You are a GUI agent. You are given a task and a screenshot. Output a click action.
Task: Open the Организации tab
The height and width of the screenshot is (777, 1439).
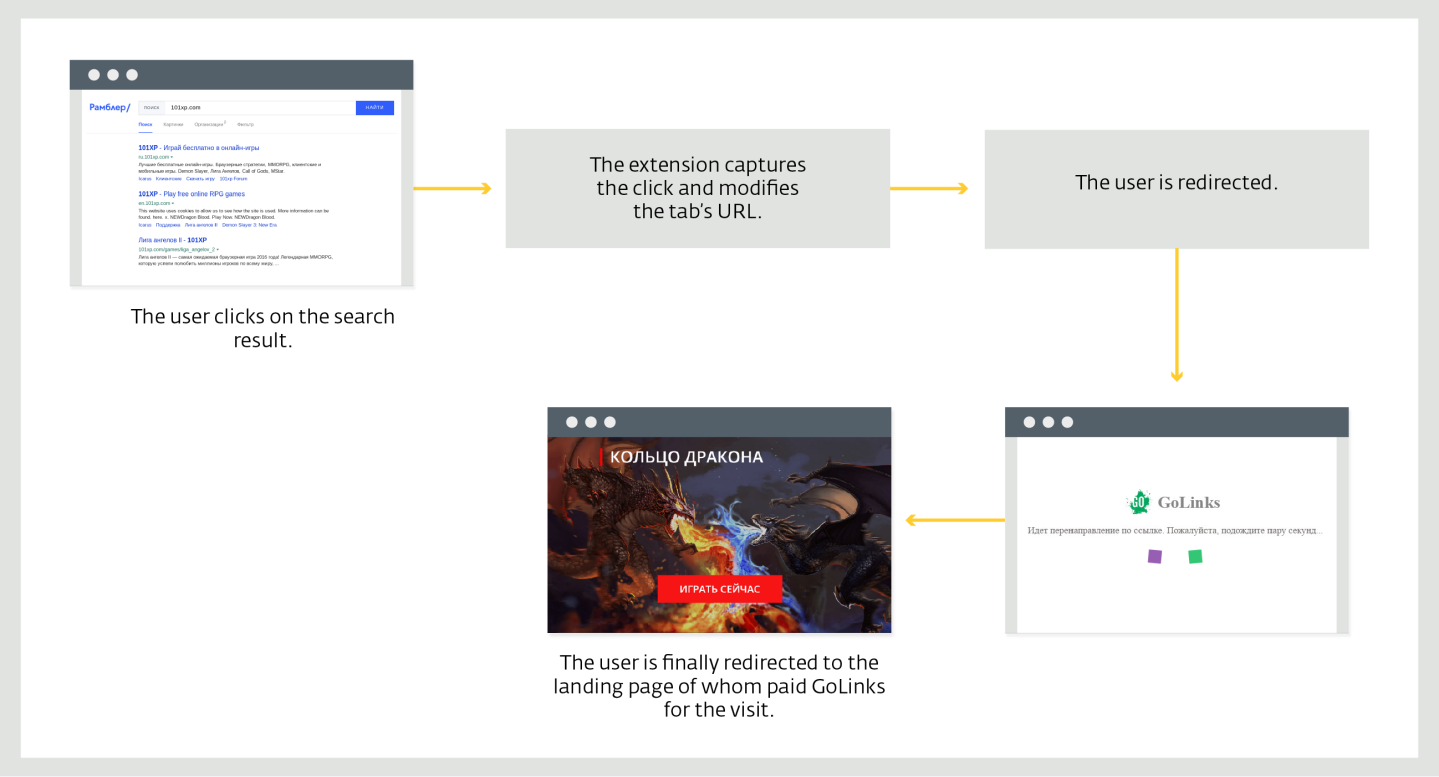[210, 124]
